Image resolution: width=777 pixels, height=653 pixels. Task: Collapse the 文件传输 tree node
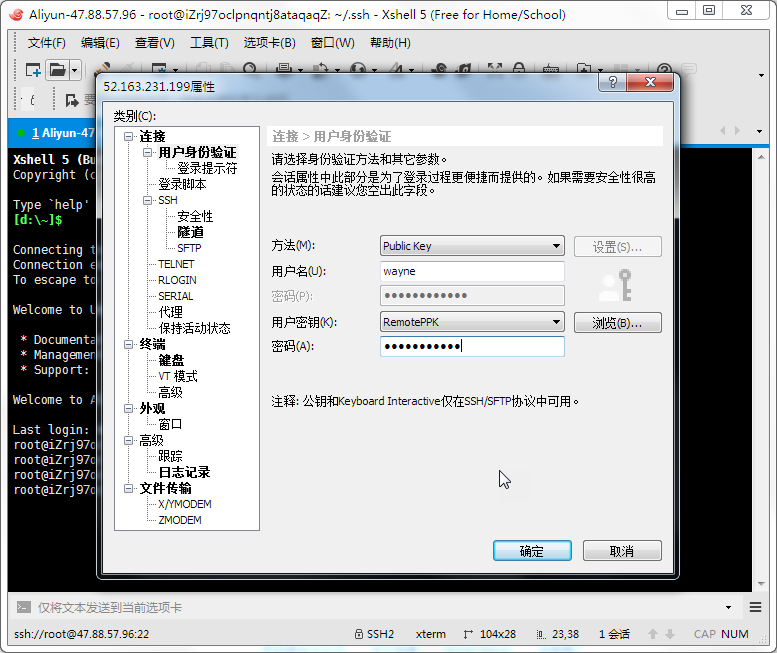pos(129,488)
